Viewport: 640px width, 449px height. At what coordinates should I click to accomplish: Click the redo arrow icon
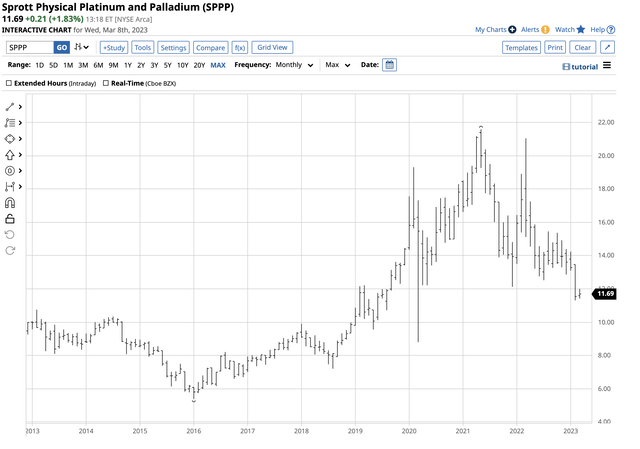pyautogui.click(x=10, y=251)
